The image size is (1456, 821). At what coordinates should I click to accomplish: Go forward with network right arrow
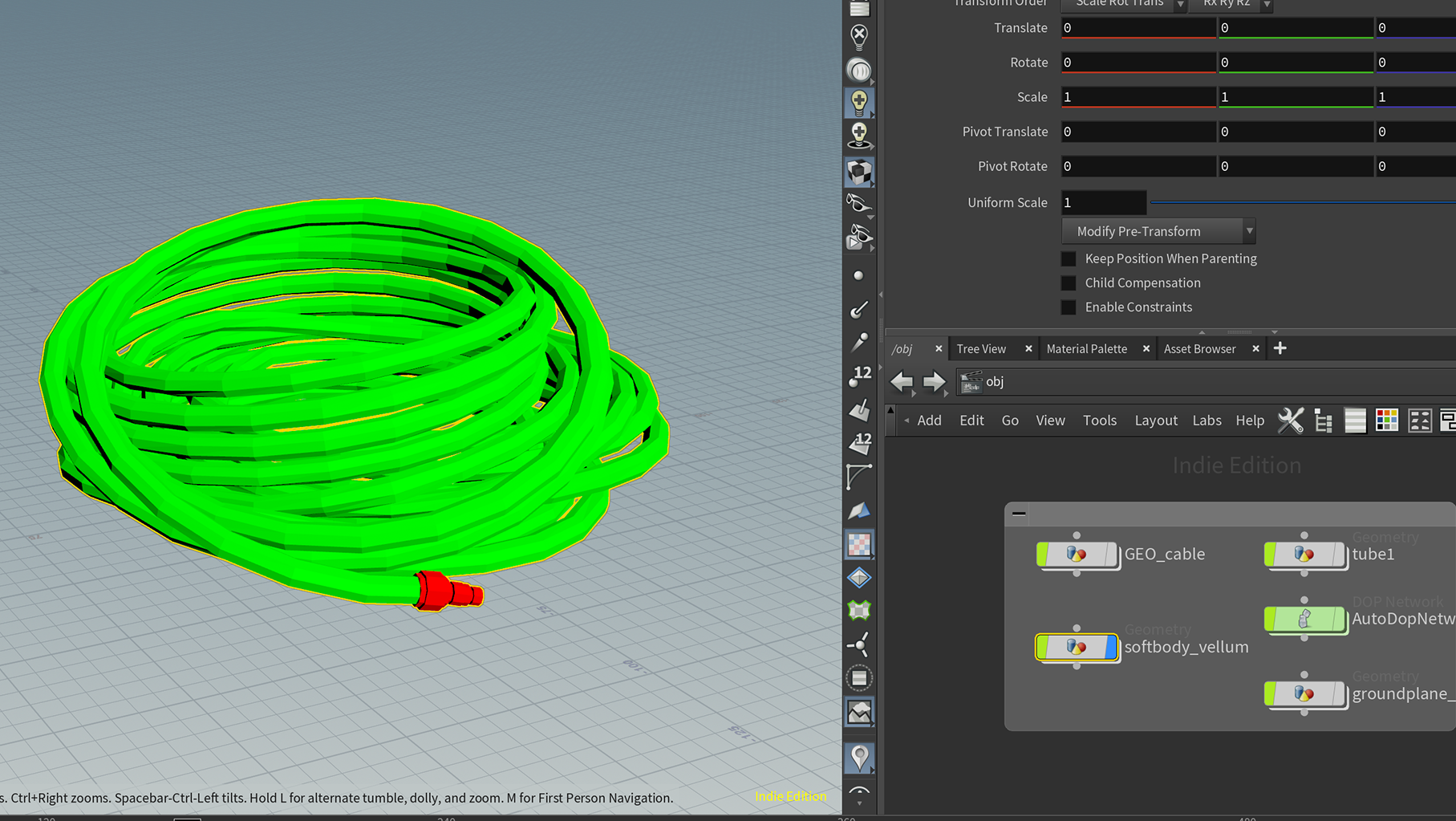[x=933, y=382]
